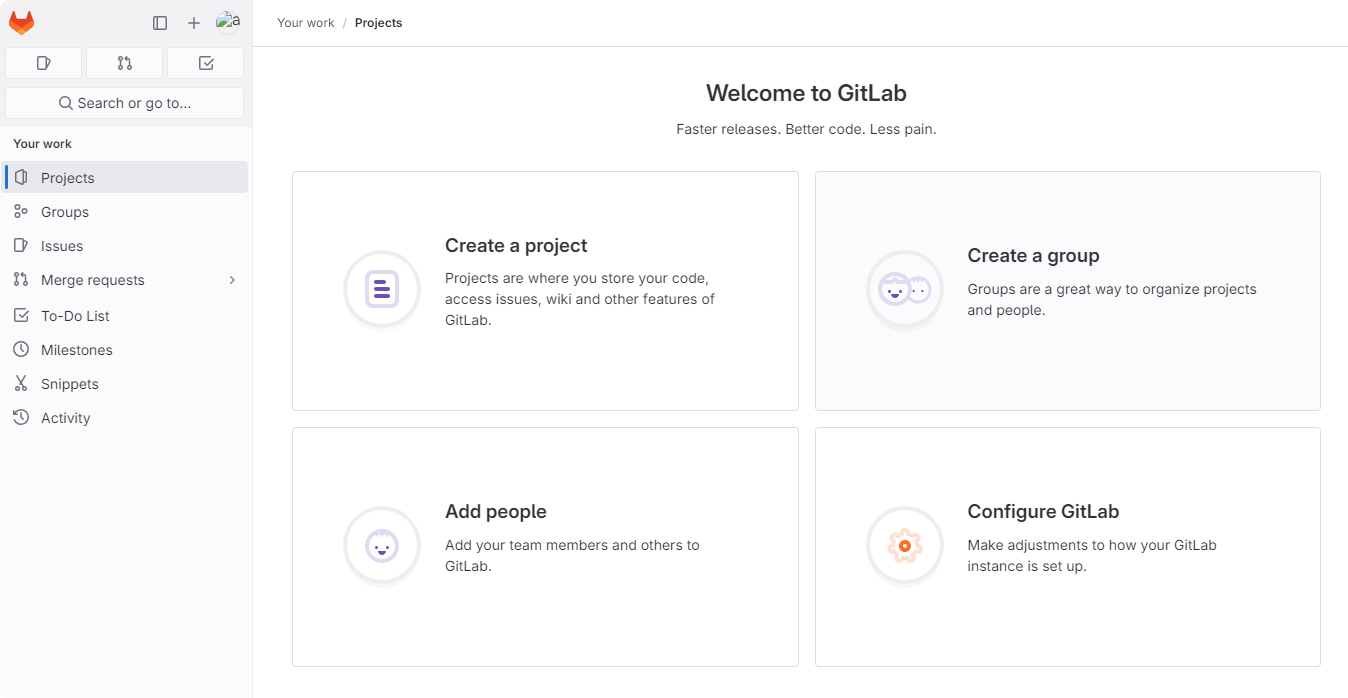The width and height of the screenshot is (1348, 698).
Task: Click Your work breadcrumb link
Action: (x=306, y=23)
